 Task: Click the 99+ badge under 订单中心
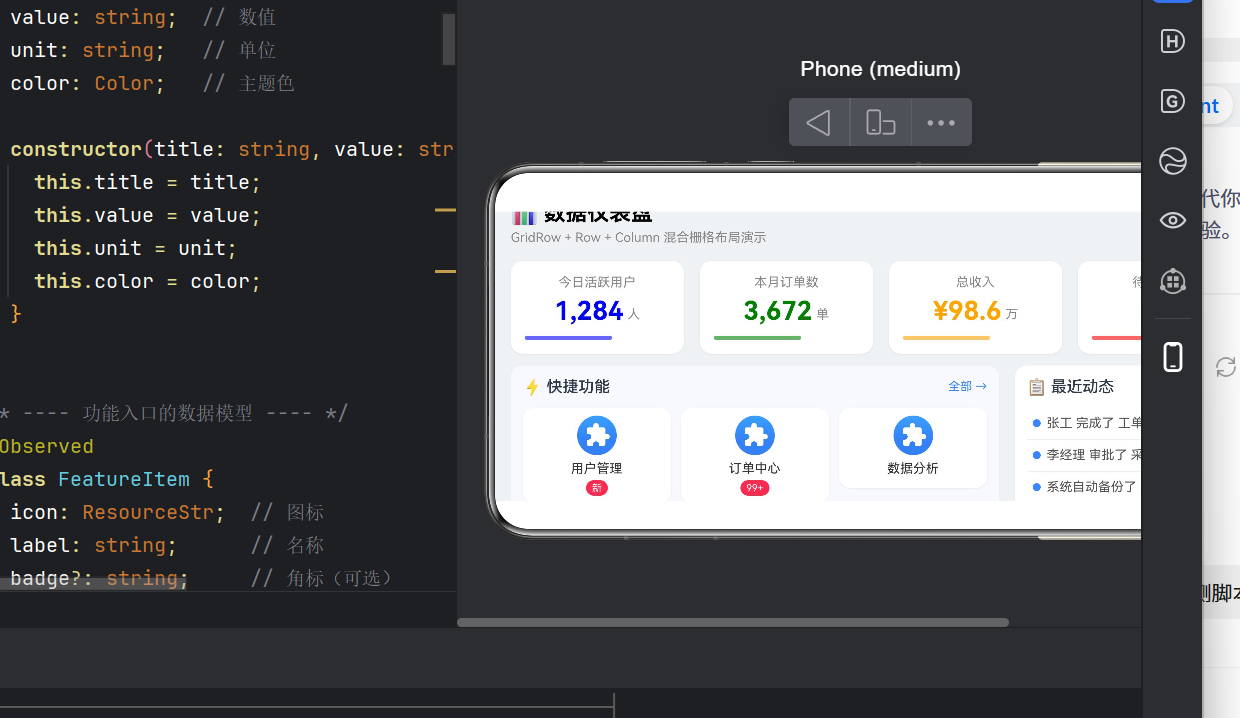click(x=755, y=488)
